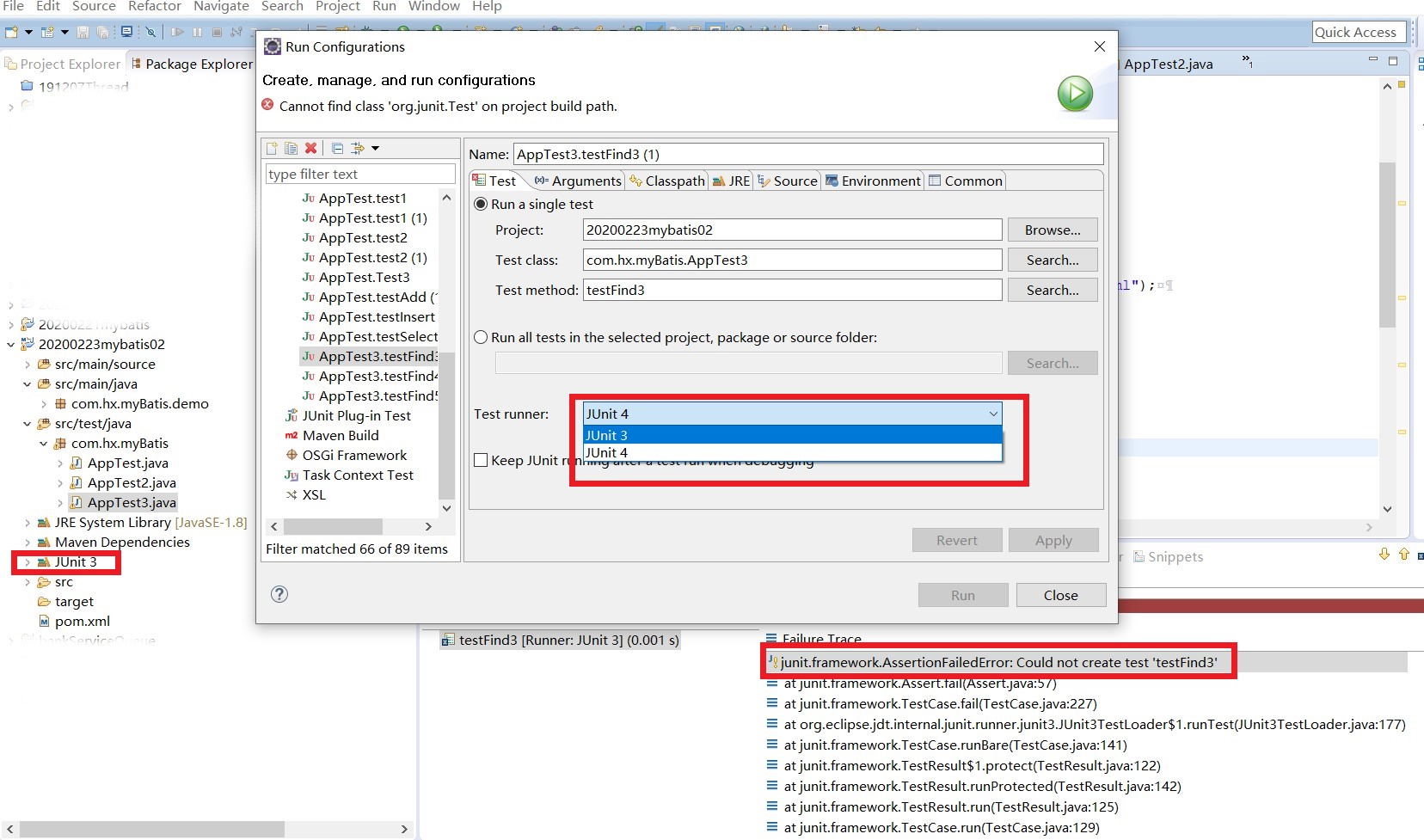Choose JUnit 4 from runner list

[x=792, y=452]
